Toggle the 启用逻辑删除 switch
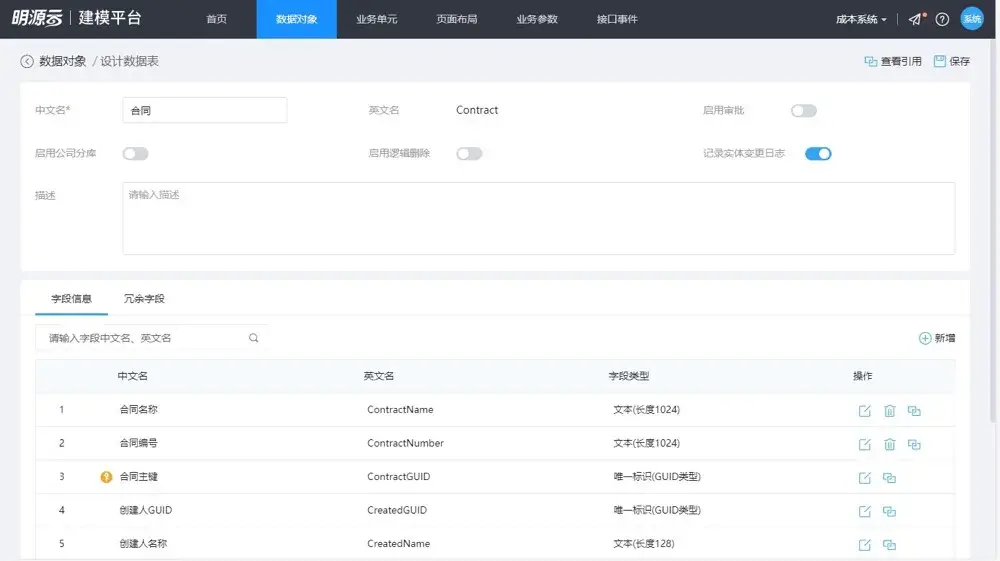The width and height of the screenshot is (1000, 561). pos(469,154)
